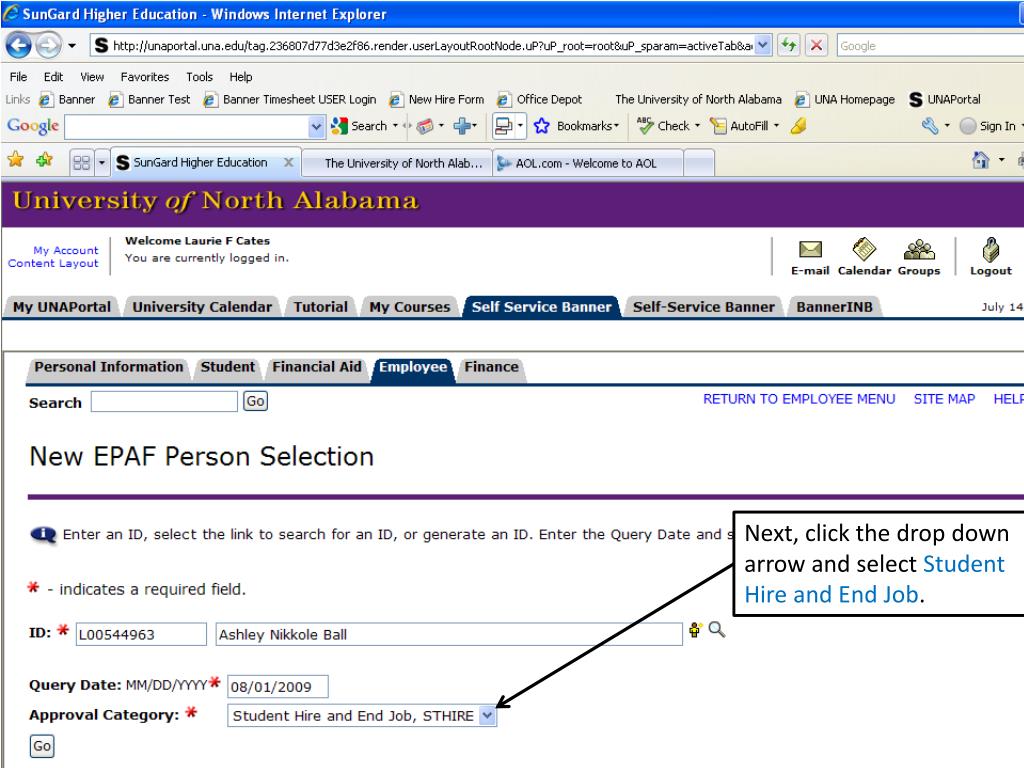This screenshot has height=768, width=1024.
Task: Expand the AutoFill dropdown arrow
Action: (776, 125)
